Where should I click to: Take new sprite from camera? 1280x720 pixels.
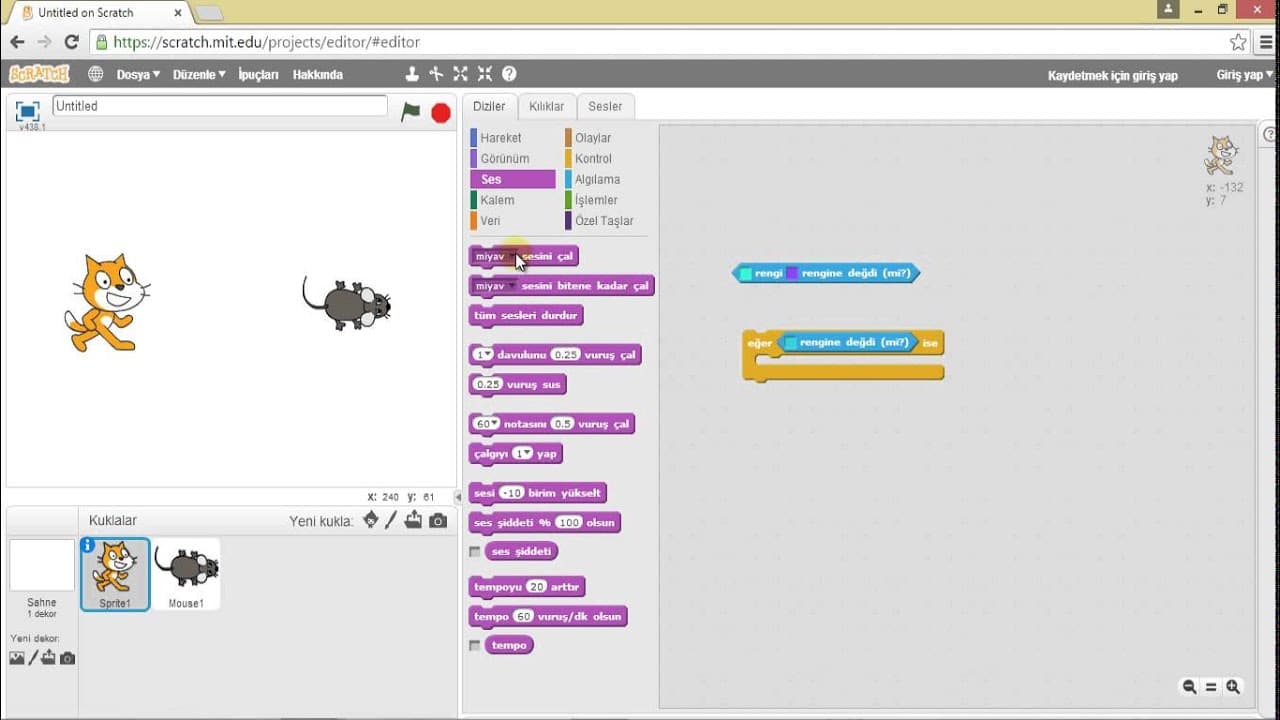tap(438, 521)
